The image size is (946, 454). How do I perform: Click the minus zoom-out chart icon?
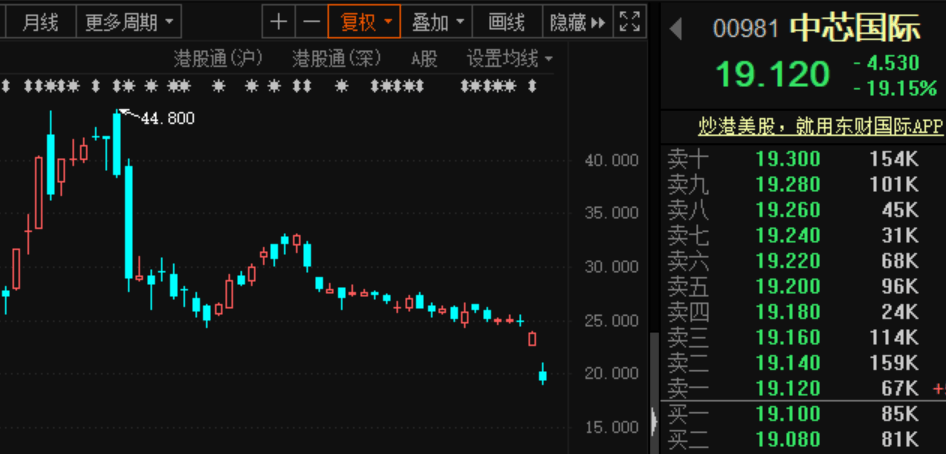point(312,22)
